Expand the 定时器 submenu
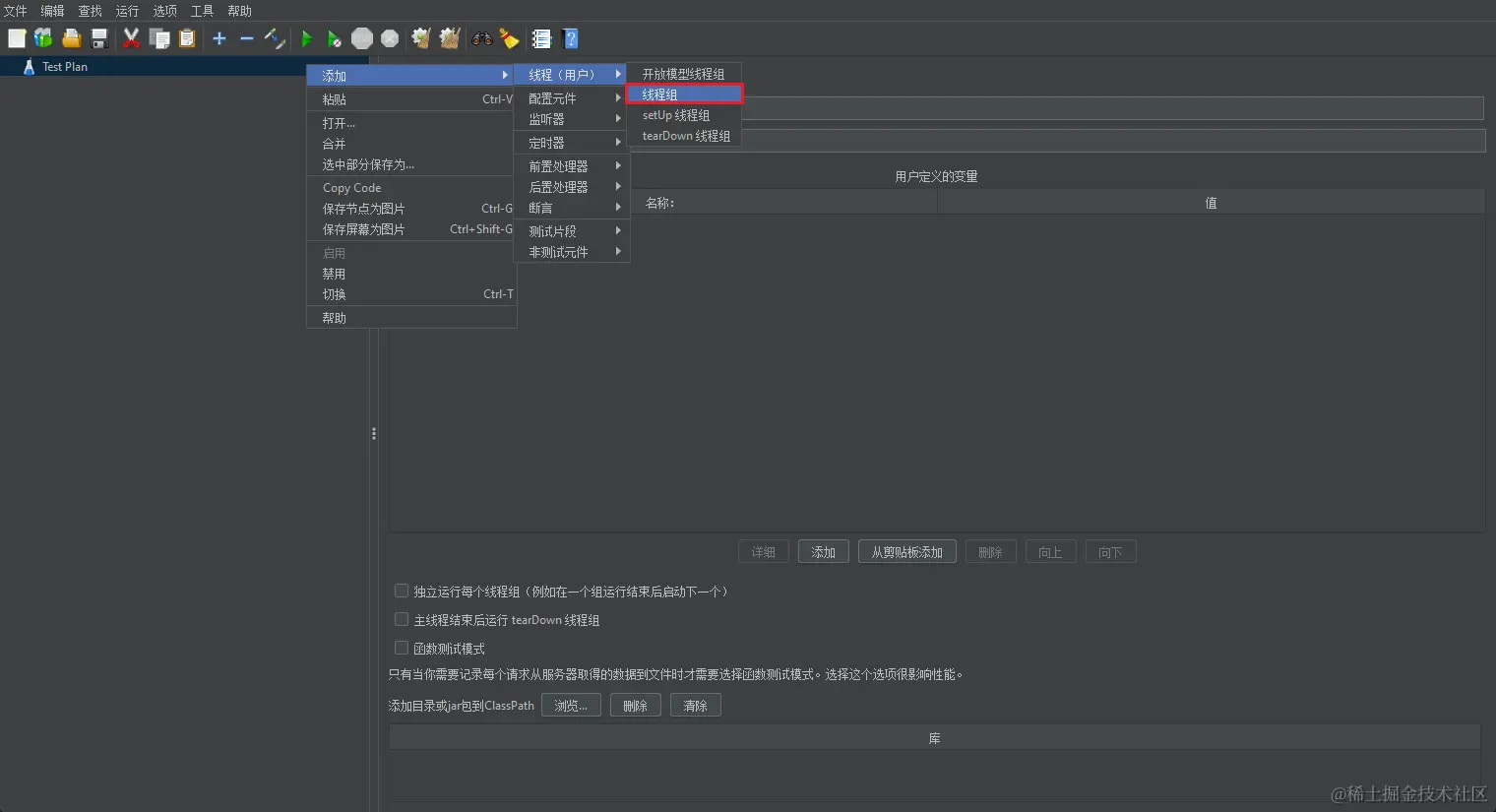Viewport: 1496px width, 812px height. click(x=571, y=143)
